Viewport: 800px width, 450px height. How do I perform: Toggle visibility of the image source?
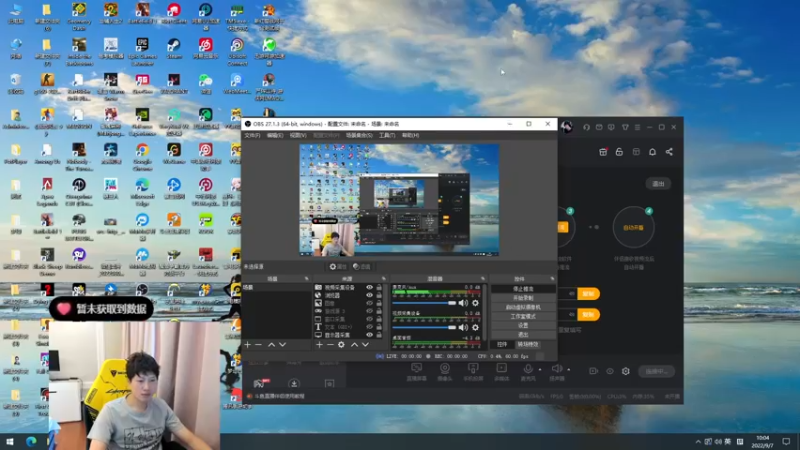369,303
